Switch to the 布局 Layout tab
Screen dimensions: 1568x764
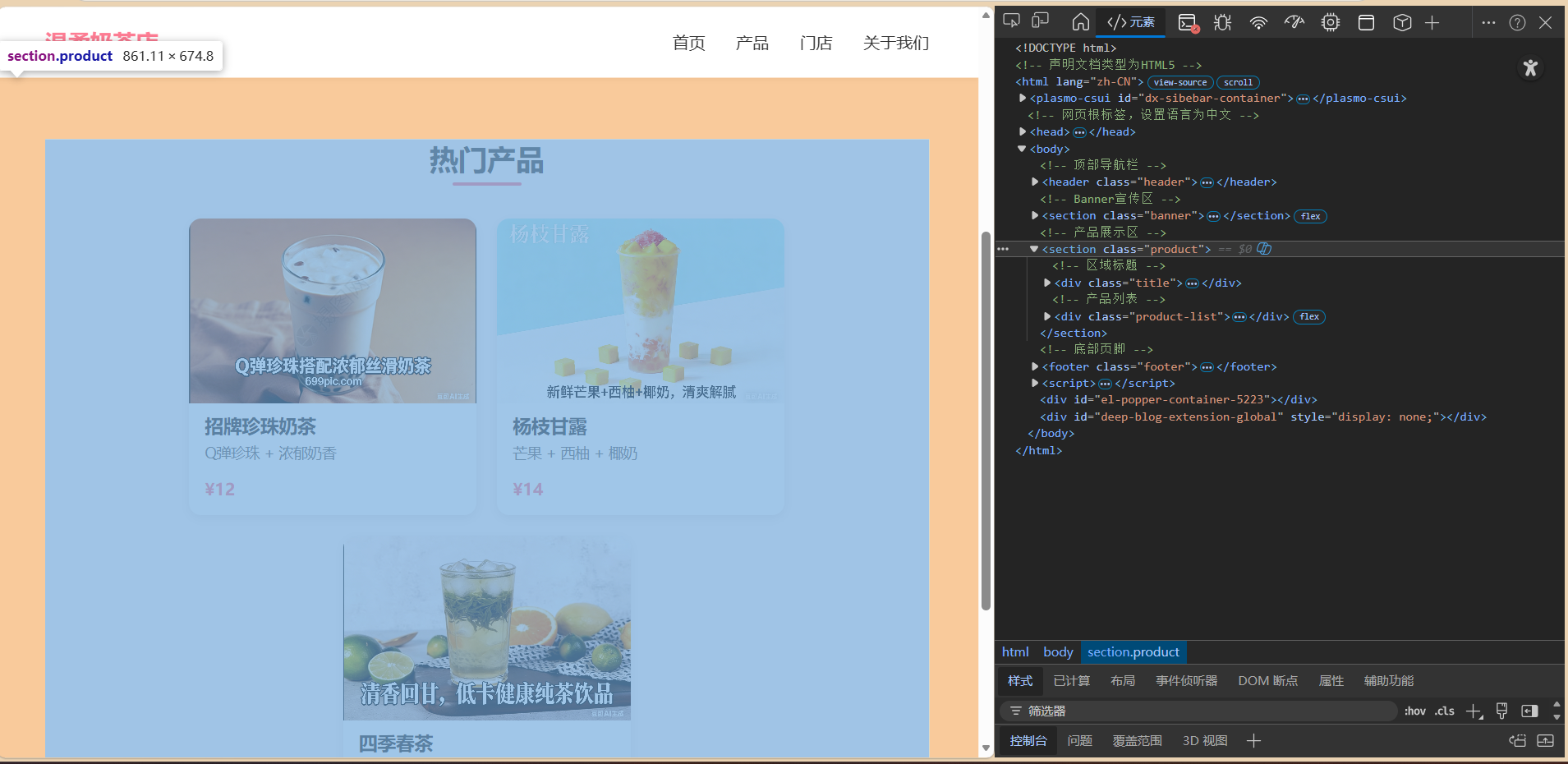(x=1123, y=680)
